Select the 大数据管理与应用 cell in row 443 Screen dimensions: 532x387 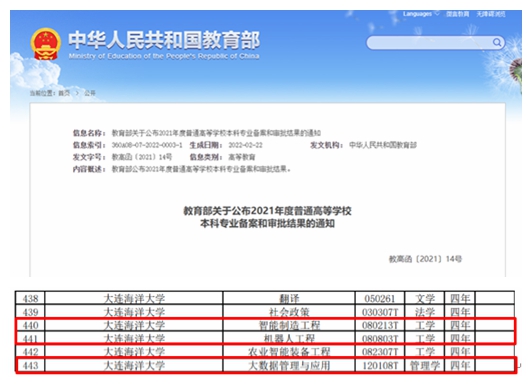289,365
